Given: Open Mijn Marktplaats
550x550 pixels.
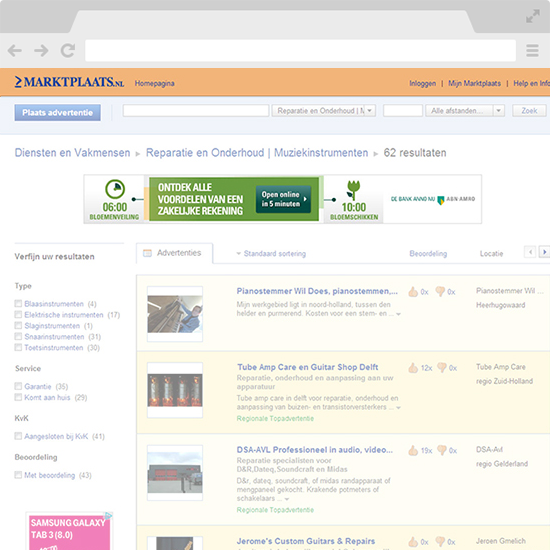Looking at the screenshot, I should pyautogui.click(x=474, y=83).
